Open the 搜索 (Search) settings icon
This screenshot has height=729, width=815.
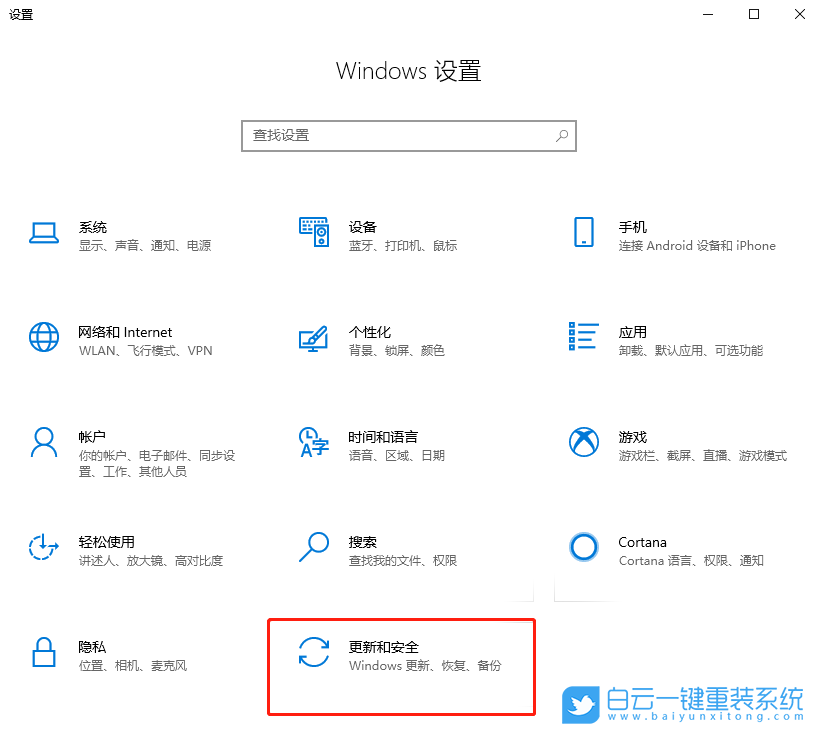coord(314,547)
